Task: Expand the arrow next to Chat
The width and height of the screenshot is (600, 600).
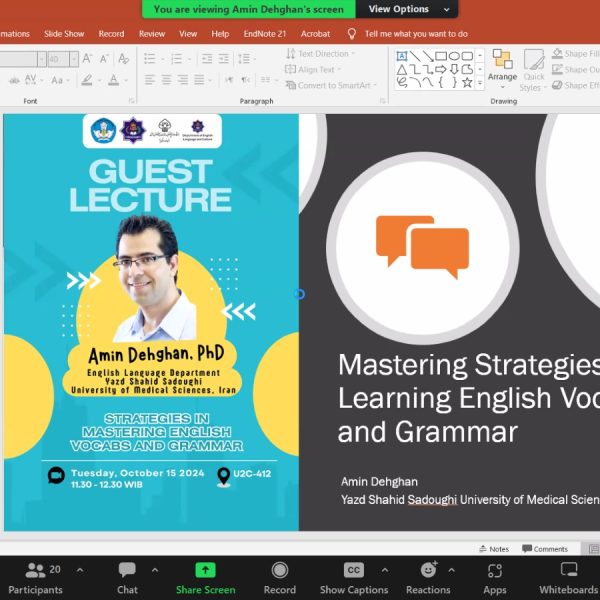Action: 154,569
